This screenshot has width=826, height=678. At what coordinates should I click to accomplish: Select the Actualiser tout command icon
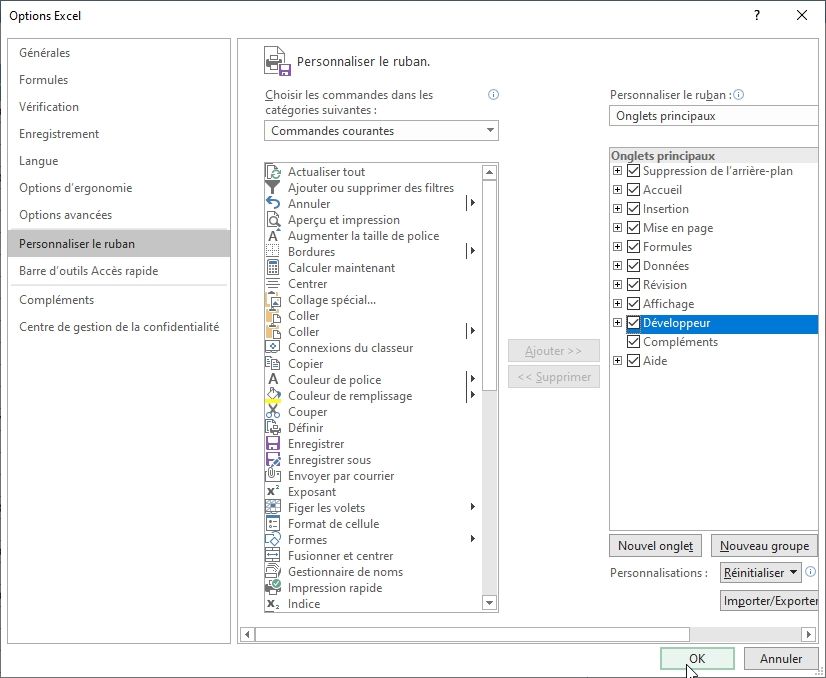click(x=273, y=172)
